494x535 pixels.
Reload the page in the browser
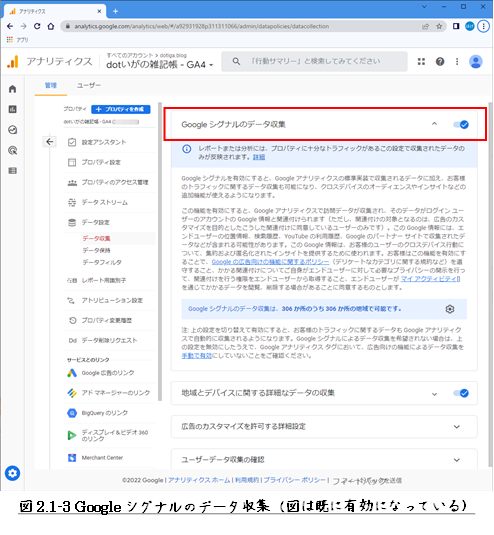coord(37,26)
